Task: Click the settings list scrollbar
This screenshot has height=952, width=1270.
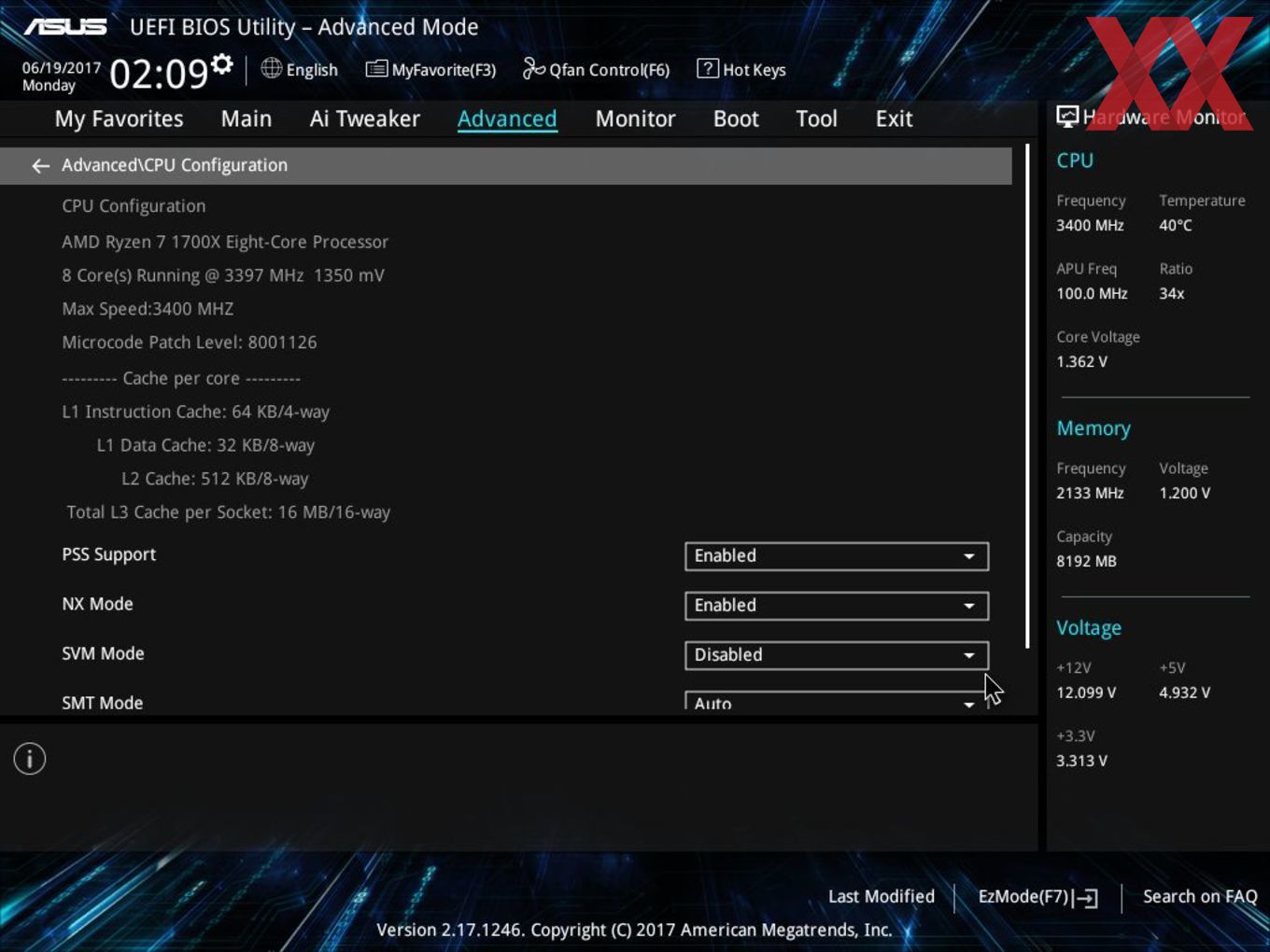Action: (1027, 397)
